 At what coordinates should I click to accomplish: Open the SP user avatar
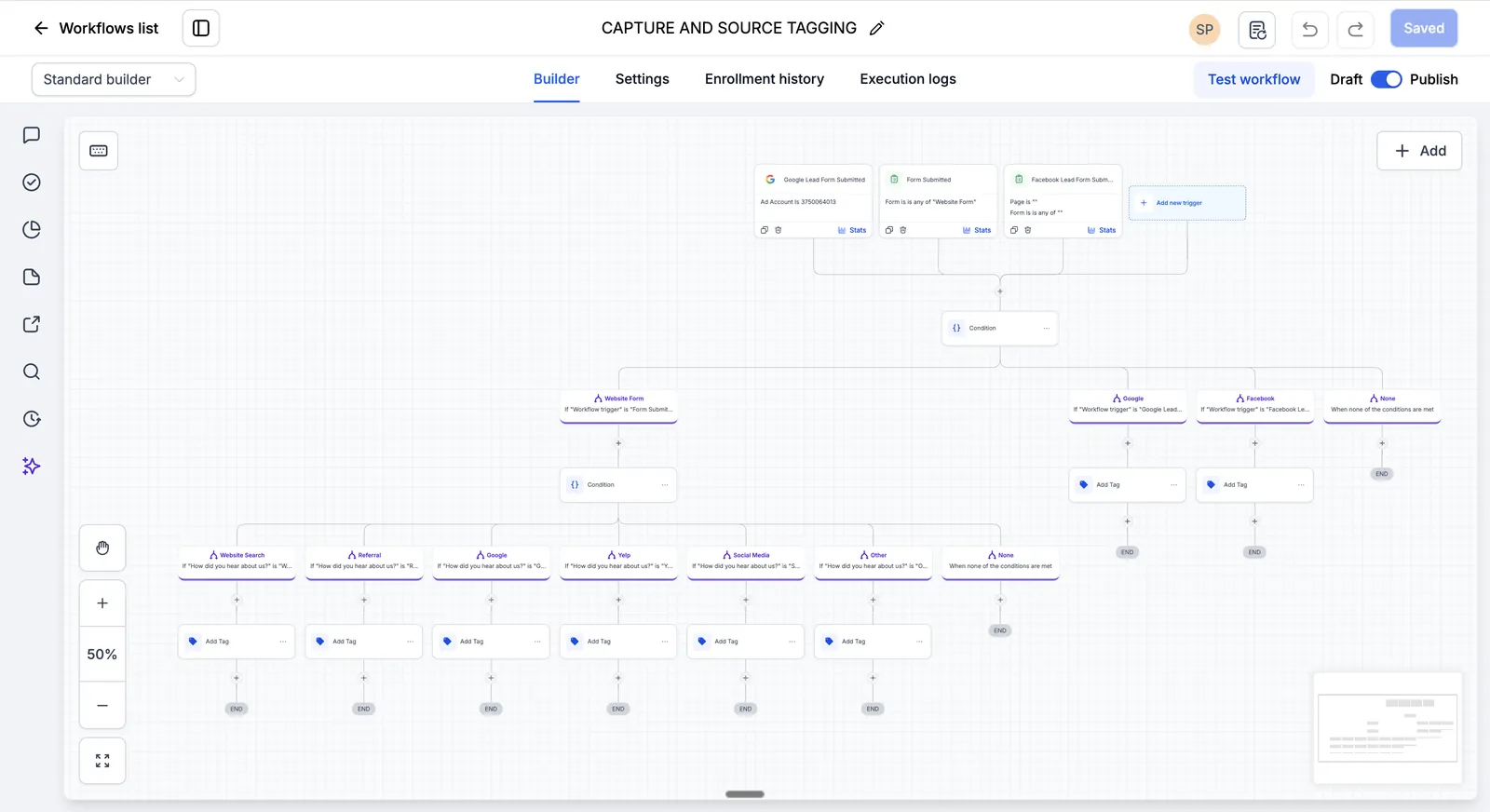(x=1204, y=29)
